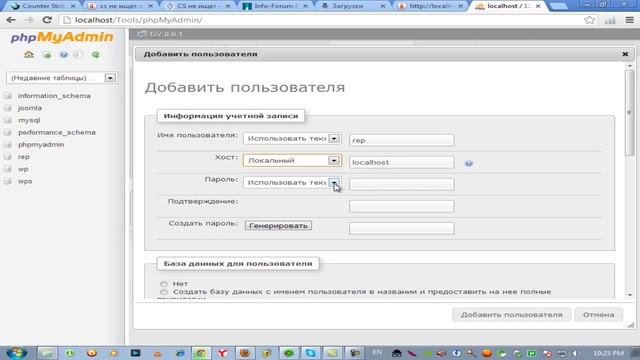
Task: Click the username field containing rep
Action: click(402, 140)
